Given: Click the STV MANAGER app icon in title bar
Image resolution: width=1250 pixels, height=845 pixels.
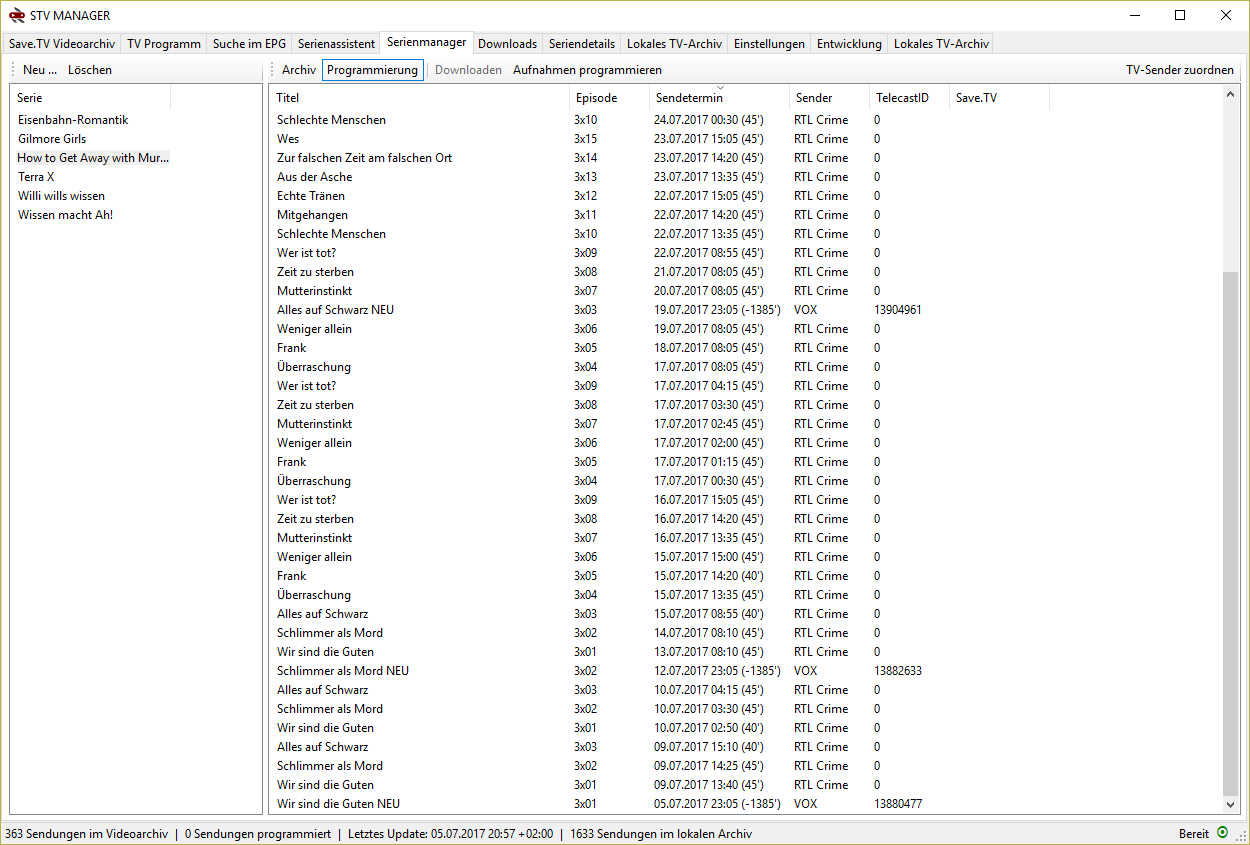Looking at the screenshot, I should (17, 15).
